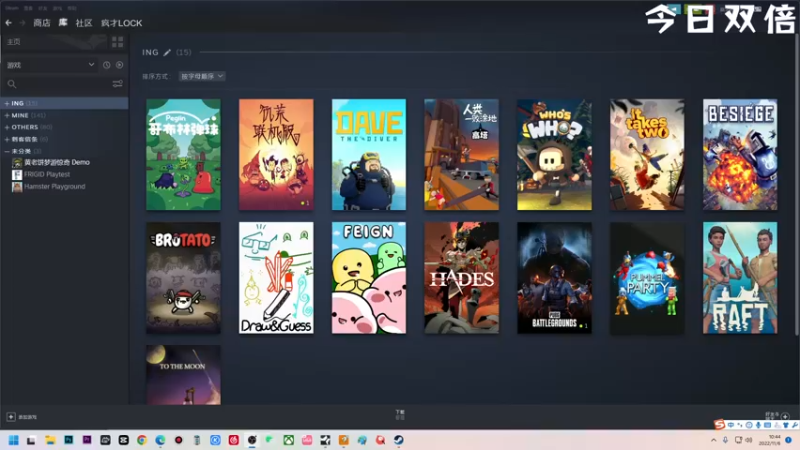The width and height of the screenshot is (800, 450).
Task: Open the 游戏 type filter dropdown
Action: coord(50,65)
